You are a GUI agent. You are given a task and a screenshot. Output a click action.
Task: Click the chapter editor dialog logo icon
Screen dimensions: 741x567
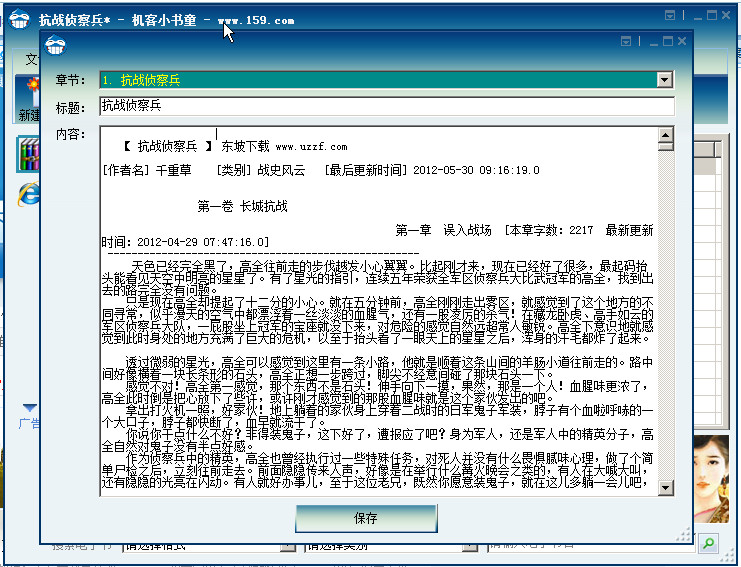55,46
